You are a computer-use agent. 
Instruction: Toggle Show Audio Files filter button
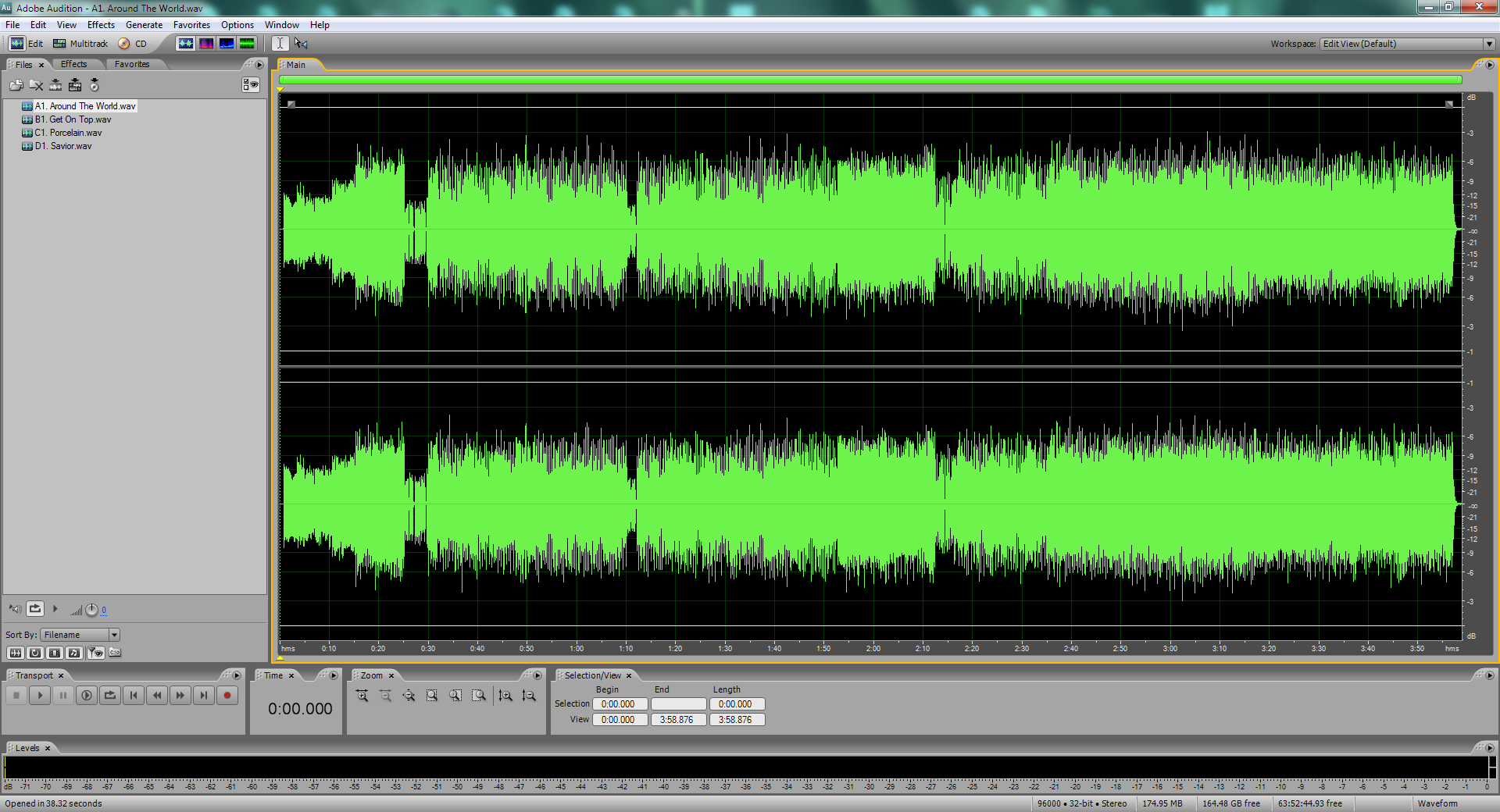coord(16,653)
